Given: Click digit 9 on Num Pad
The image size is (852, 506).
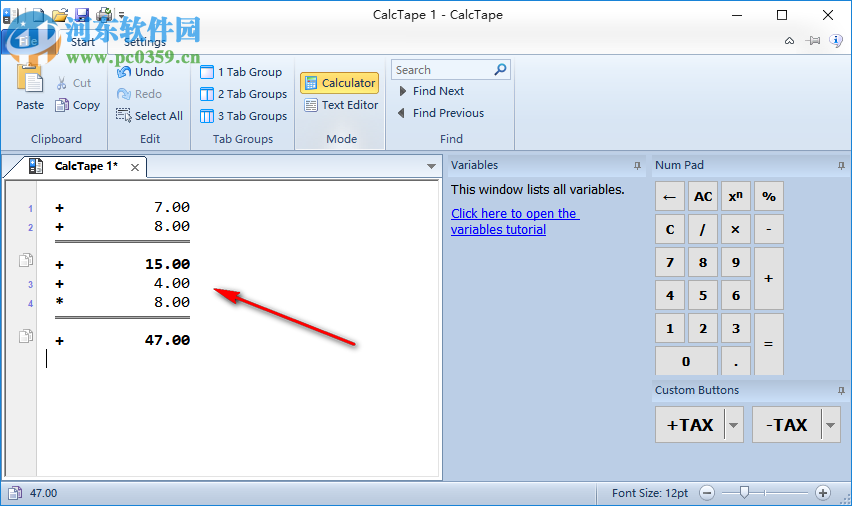Looking at the screenshot, I should 736,263.
